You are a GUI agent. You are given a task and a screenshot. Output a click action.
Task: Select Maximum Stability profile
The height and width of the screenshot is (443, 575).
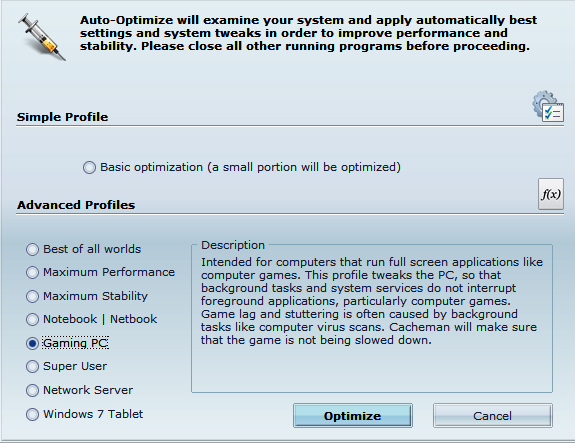pyautogui.click(x=32, y=296)
